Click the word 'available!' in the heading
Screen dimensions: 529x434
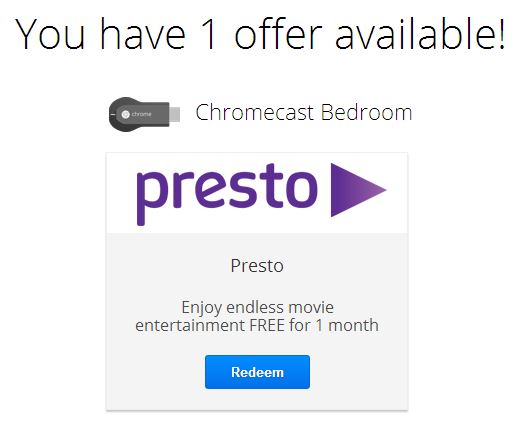coord(420,34)
